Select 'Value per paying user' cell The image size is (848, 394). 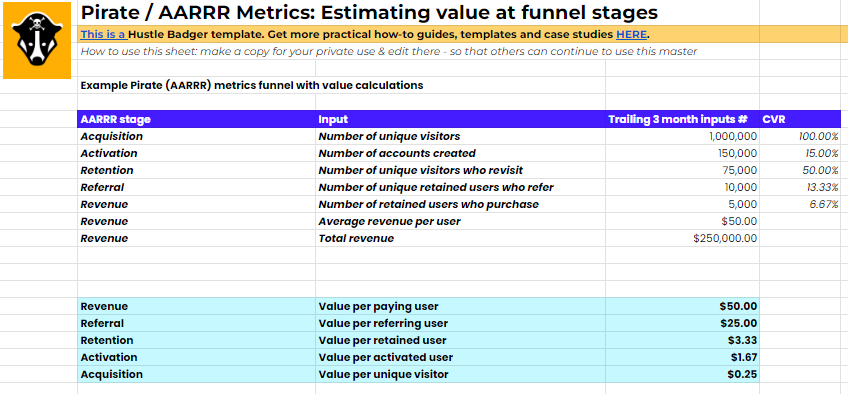point(461,306)
